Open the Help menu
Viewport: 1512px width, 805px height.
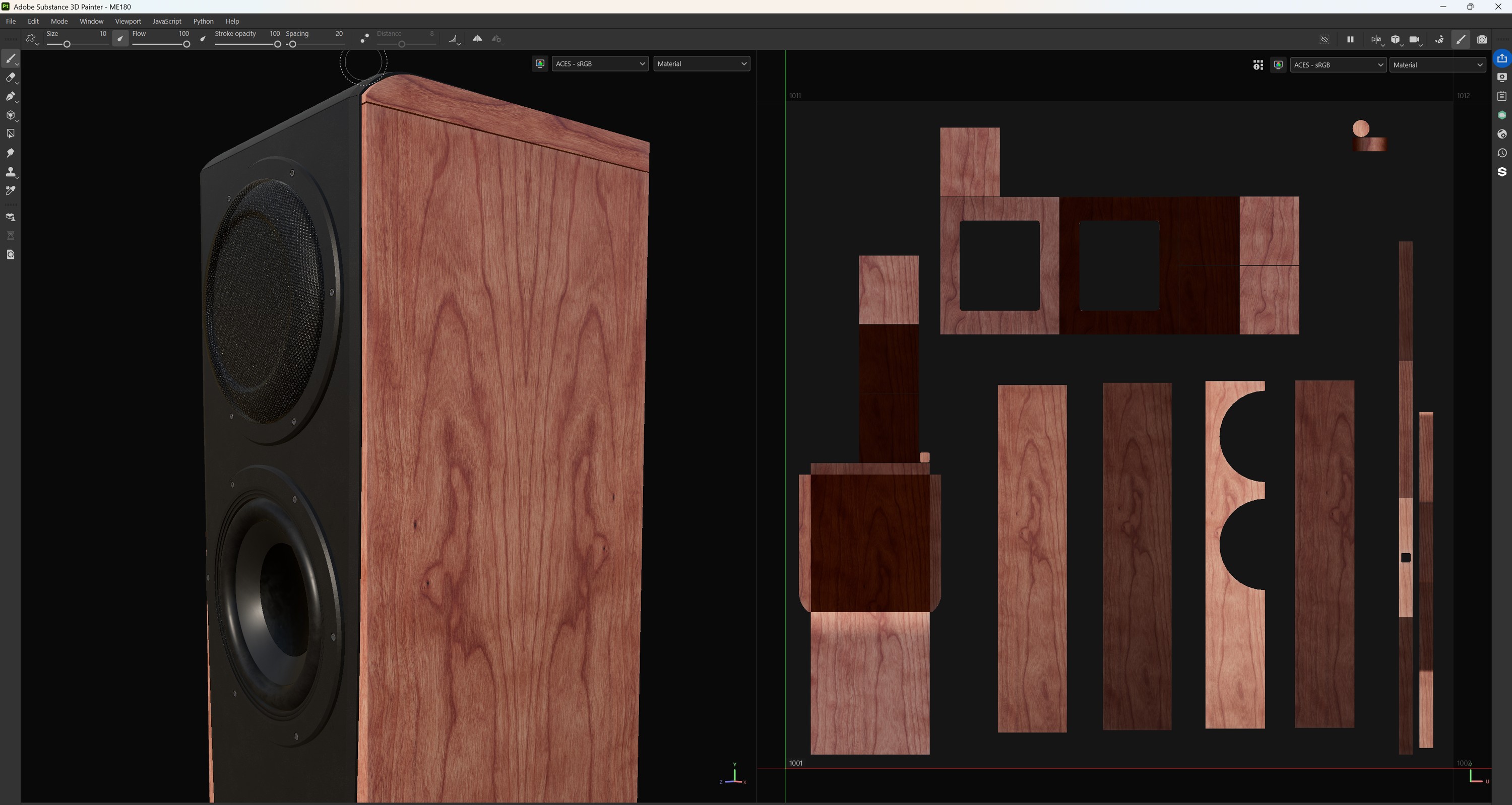click(x=232, y=21)
